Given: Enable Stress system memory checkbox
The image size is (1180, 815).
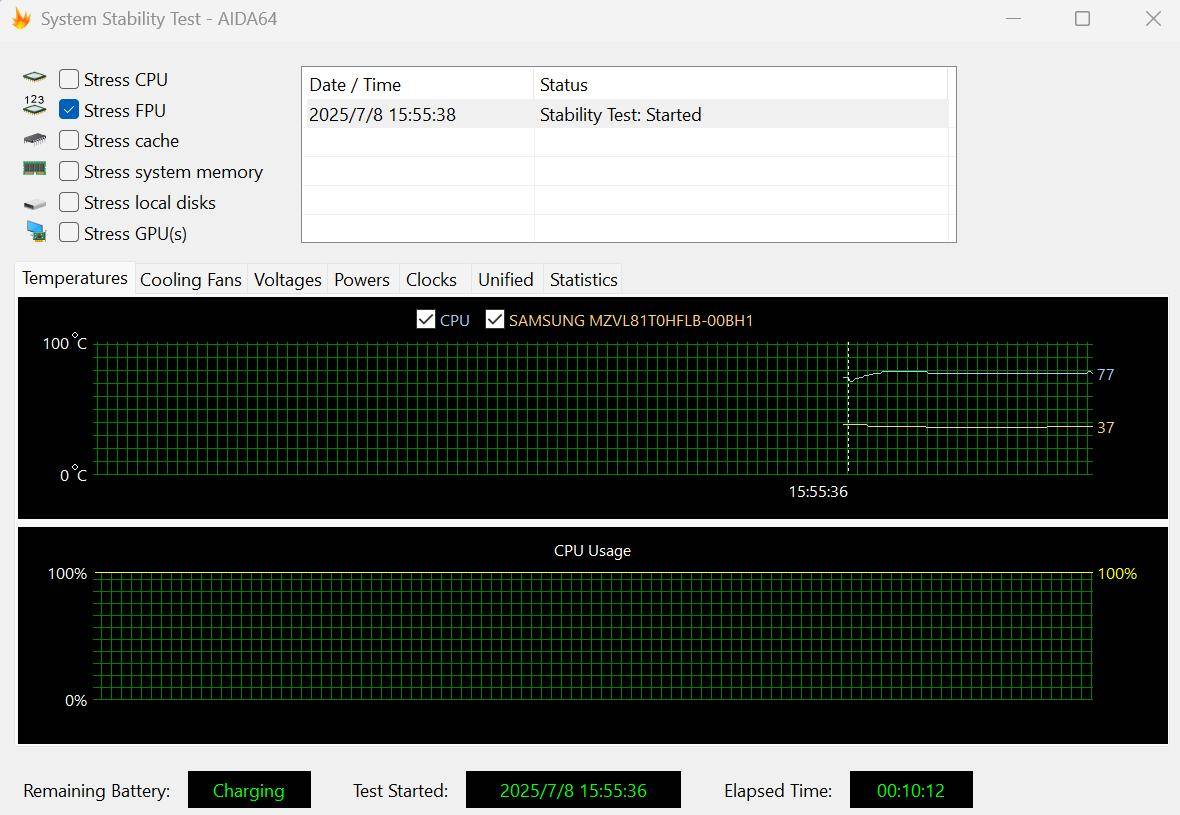Looking at the screenshot, I should [x=68, y=172].
